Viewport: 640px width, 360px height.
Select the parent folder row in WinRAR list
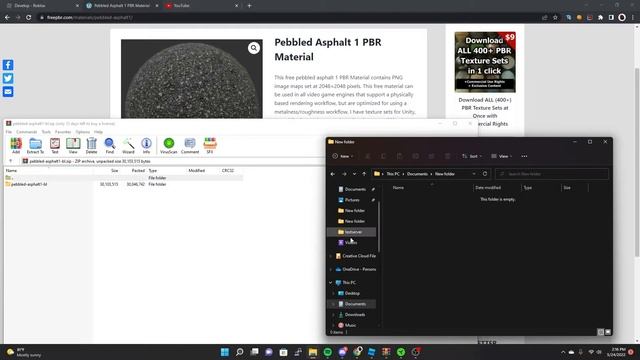tap(124, 178)
